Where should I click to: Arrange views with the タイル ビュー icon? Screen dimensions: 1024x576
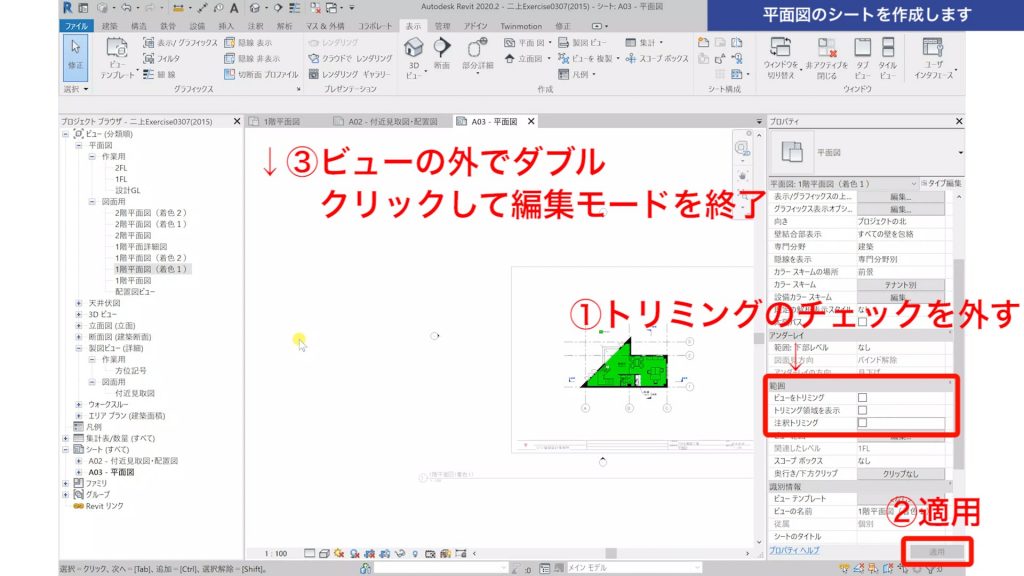click(887, 48)
